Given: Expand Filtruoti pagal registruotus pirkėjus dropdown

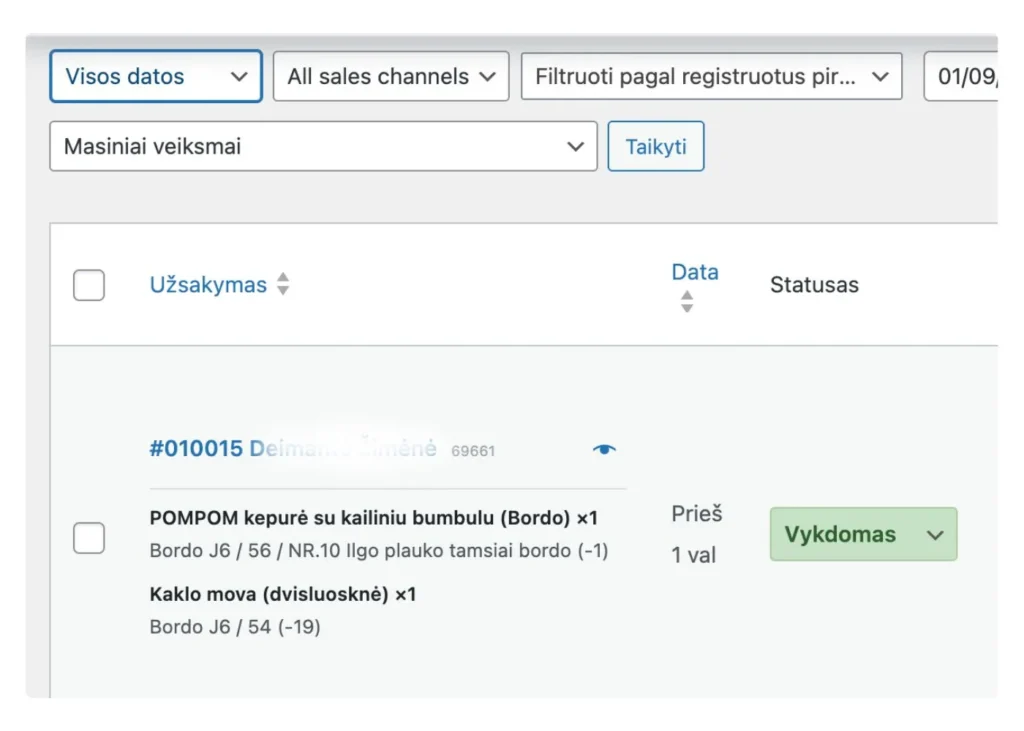Looking at the screenshot, I should point(711,76).
